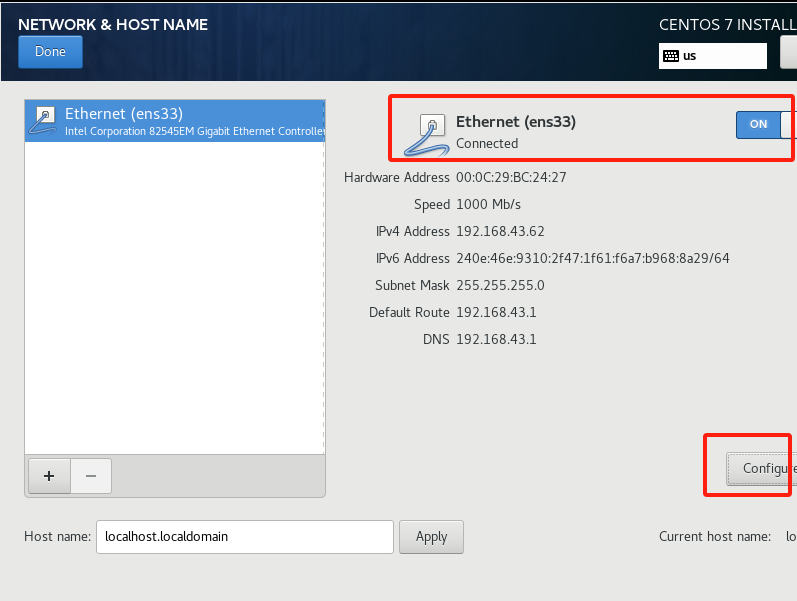Viewport: 797px width, 601px height.
Task: Click the Ethernet cable icon in the details panel
Action: (427, 134)
